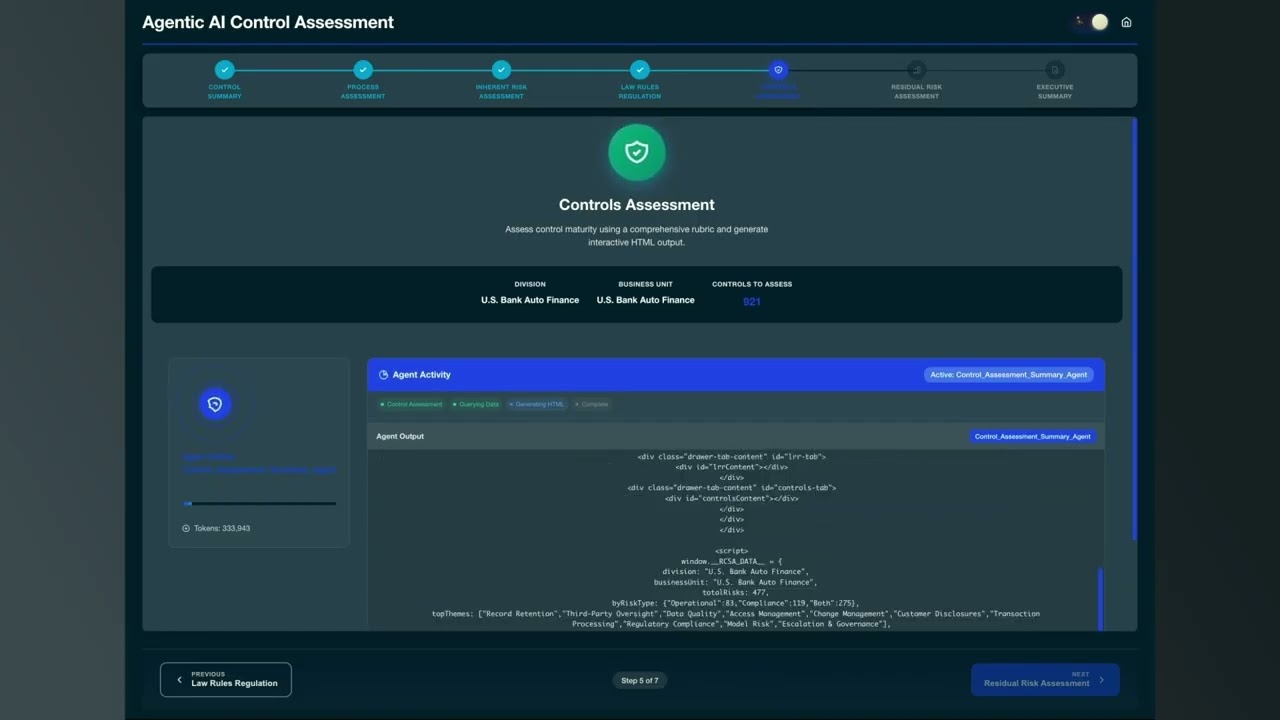The height and width of the screenshot is (720, 1280).
Task: Click the Agentic AI Control Assessment title
Action: coord(268,22)
